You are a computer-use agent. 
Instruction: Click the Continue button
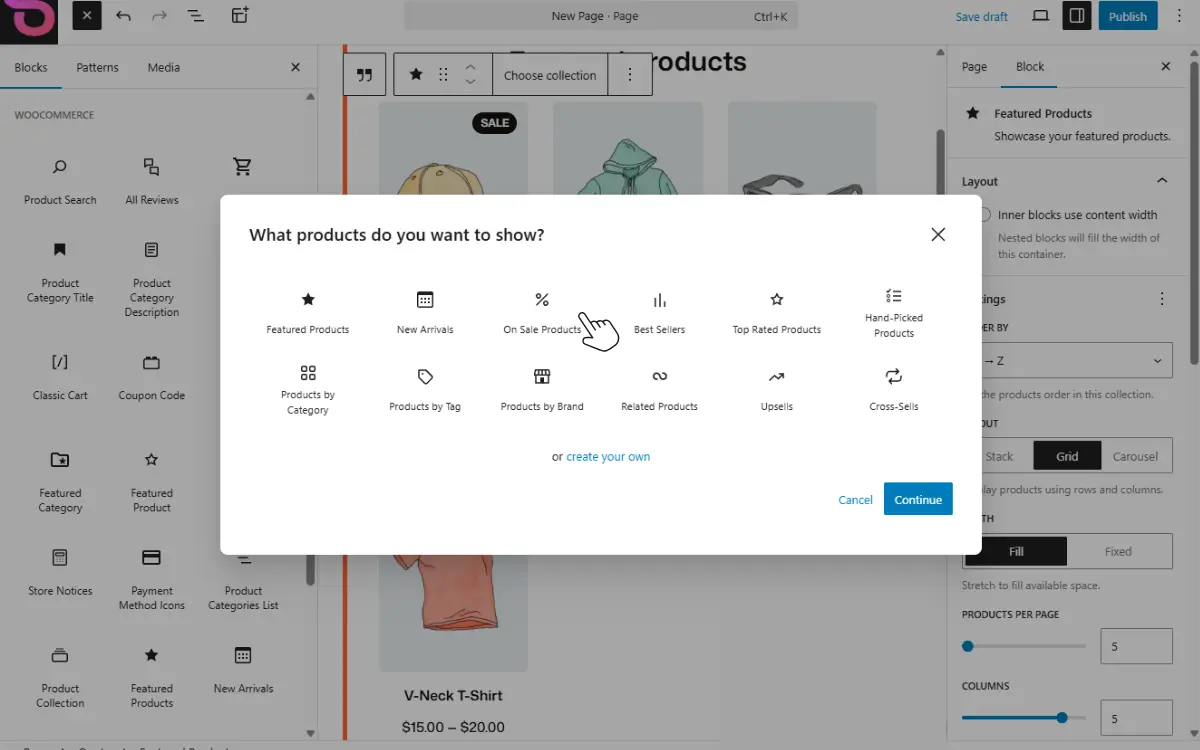click(918, 499)
